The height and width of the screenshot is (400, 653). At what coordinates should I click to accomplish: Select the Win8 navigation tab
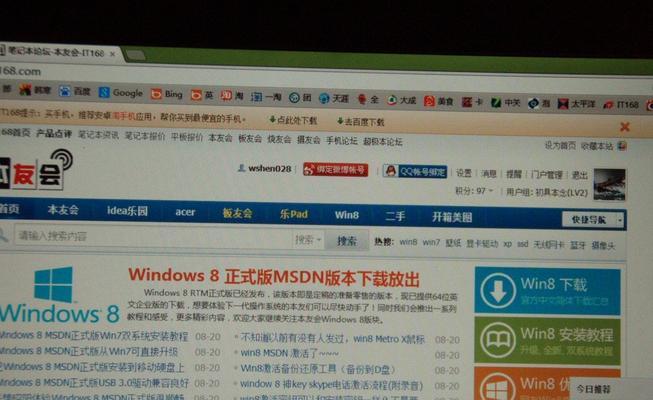pyautogui.click(x=347, y=215)
